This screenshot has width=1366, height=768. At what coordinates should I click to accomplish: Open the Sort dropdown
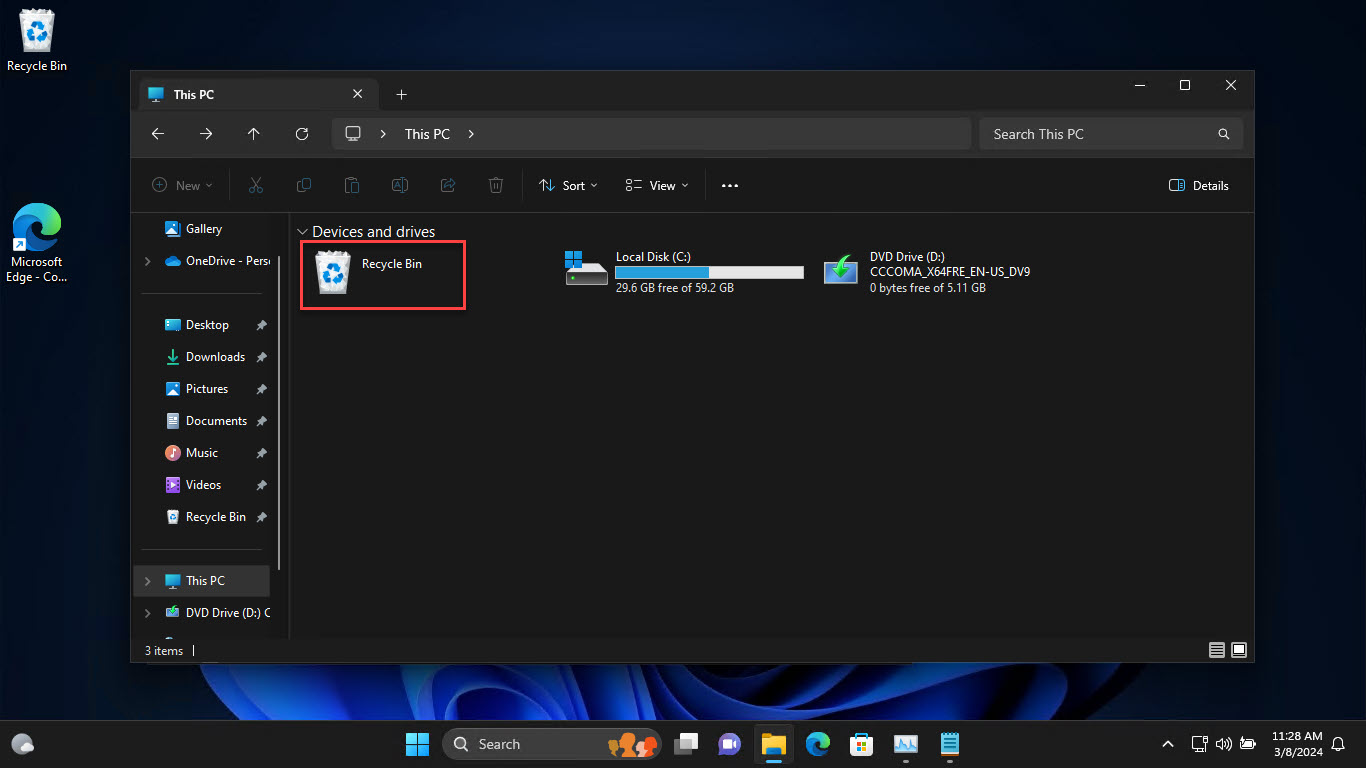pos(567,185)
